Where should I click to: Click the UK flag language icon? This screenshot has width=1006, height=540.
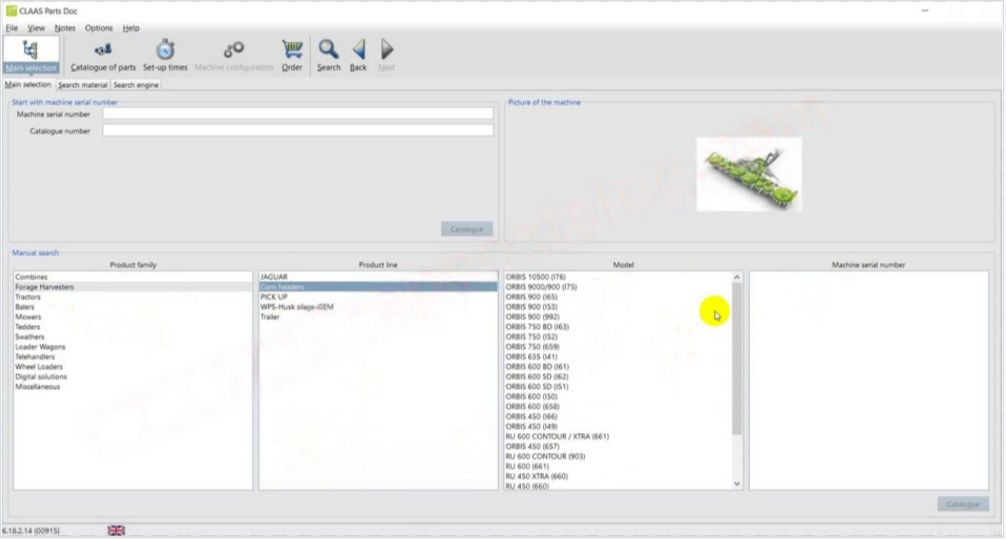coord(116,530)
